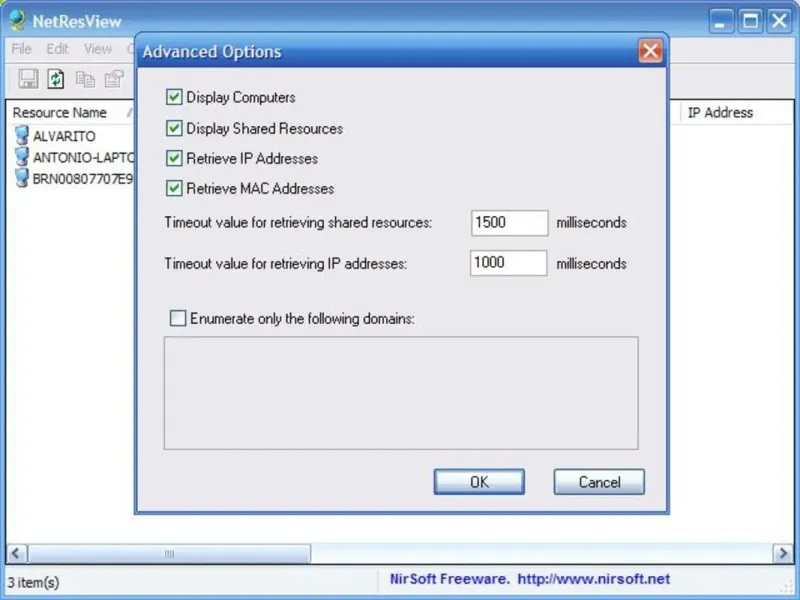Click Cancel in Advanced Options

pos(599,482)
